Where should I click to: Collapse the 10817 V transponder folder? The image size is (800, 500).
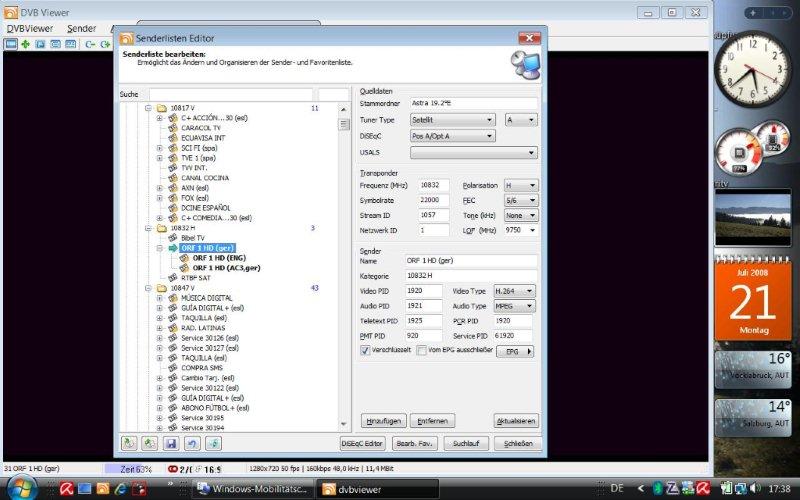pos(148,108)
